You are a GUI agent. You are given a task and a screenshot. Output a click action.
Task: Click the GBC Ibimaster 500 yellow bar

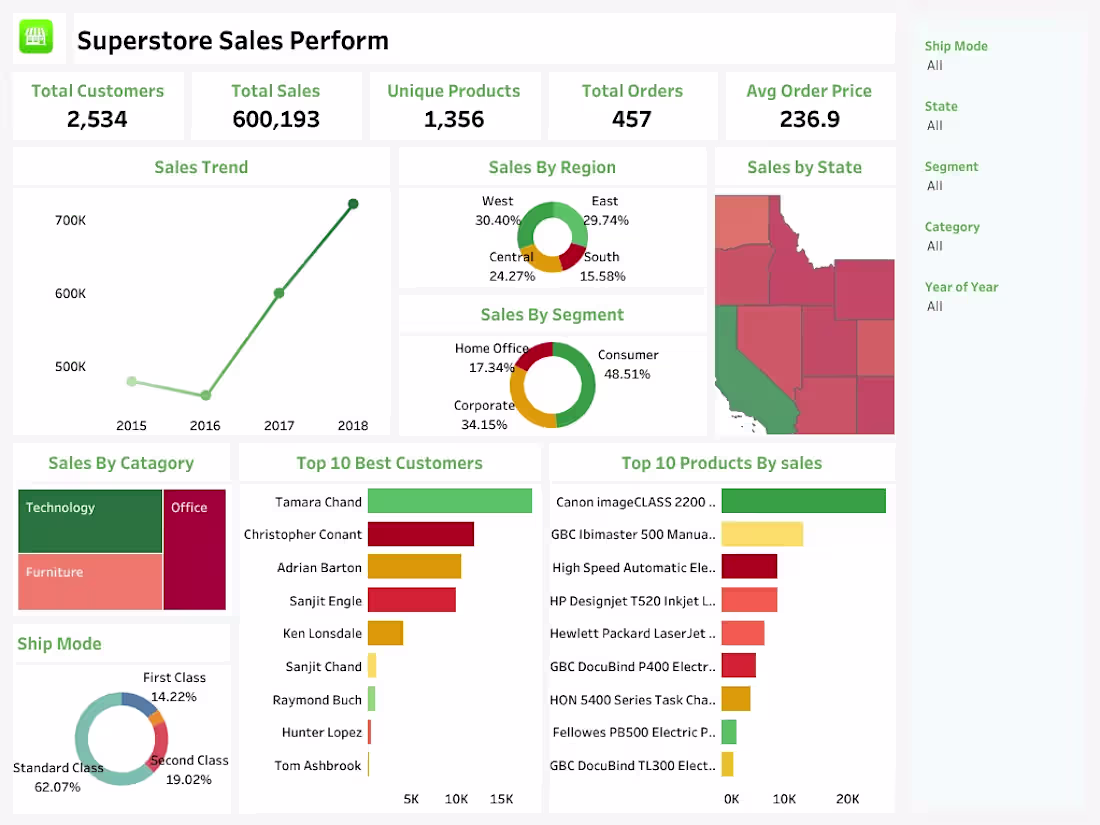click(762, 533)
